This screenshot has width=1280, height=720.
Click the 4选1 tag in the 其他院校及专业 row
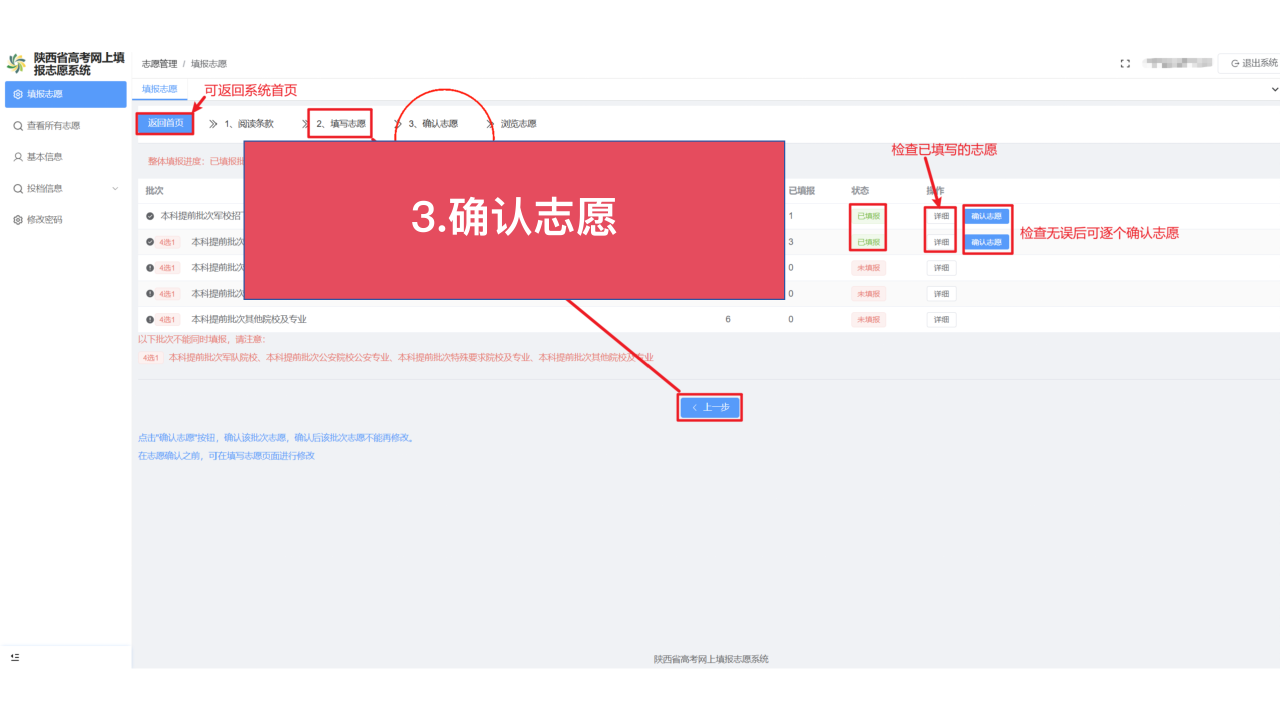(168, 319)
